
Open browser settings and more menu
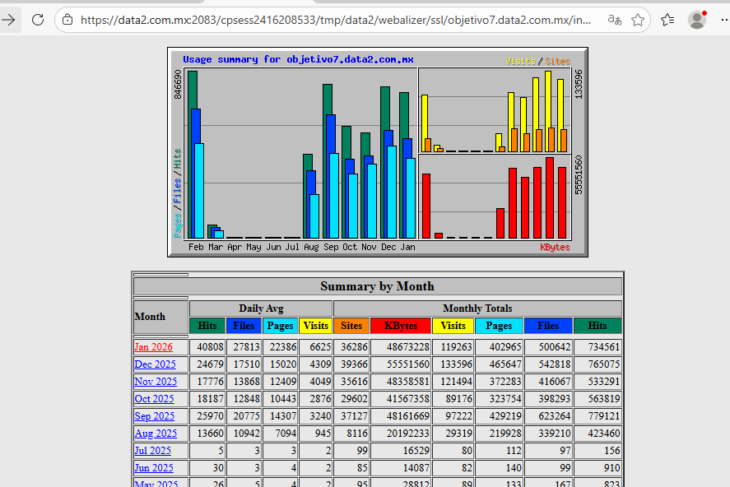723,19
